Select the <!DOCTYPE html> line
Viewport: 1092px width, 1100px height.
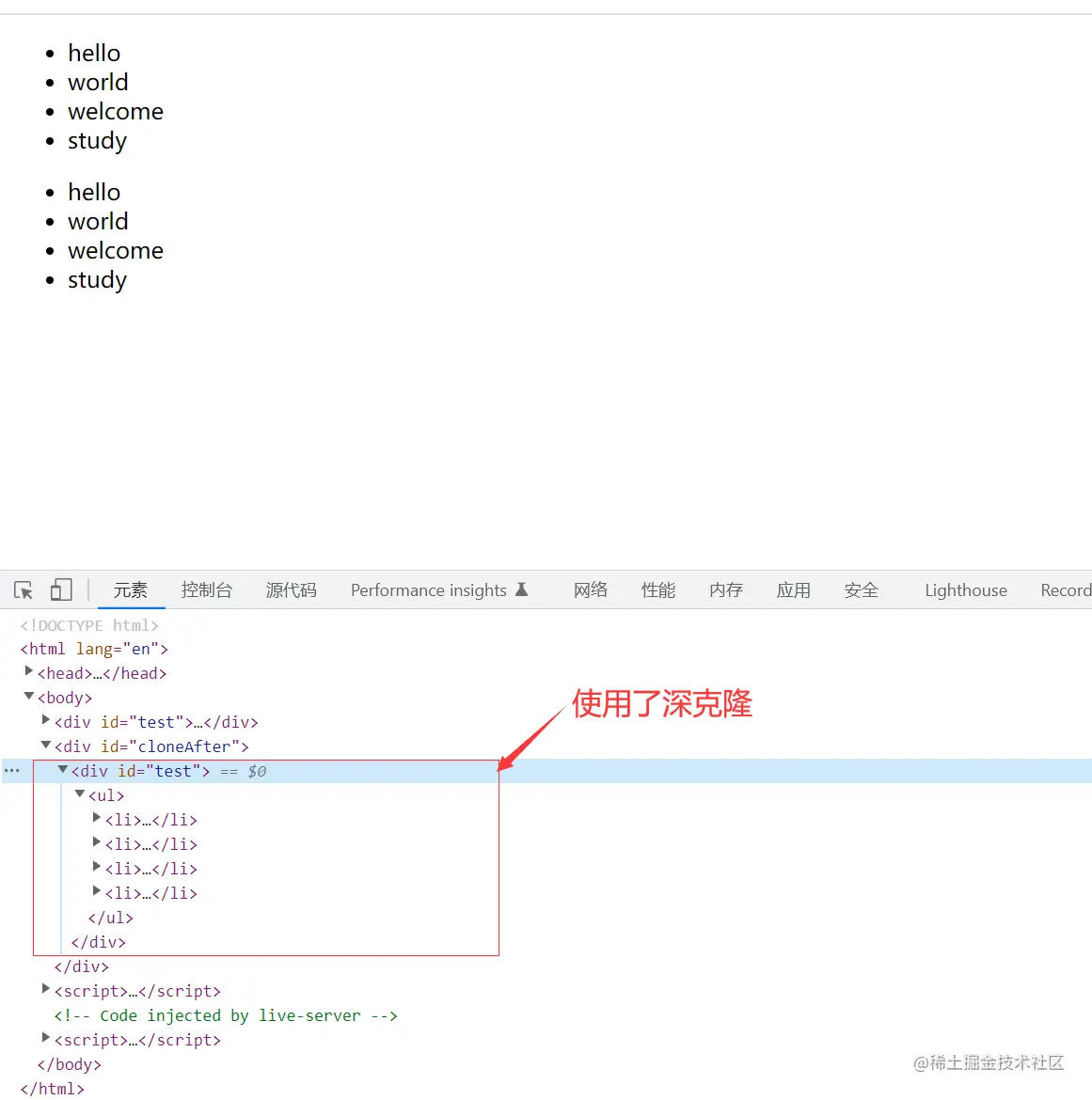(89, 625)
